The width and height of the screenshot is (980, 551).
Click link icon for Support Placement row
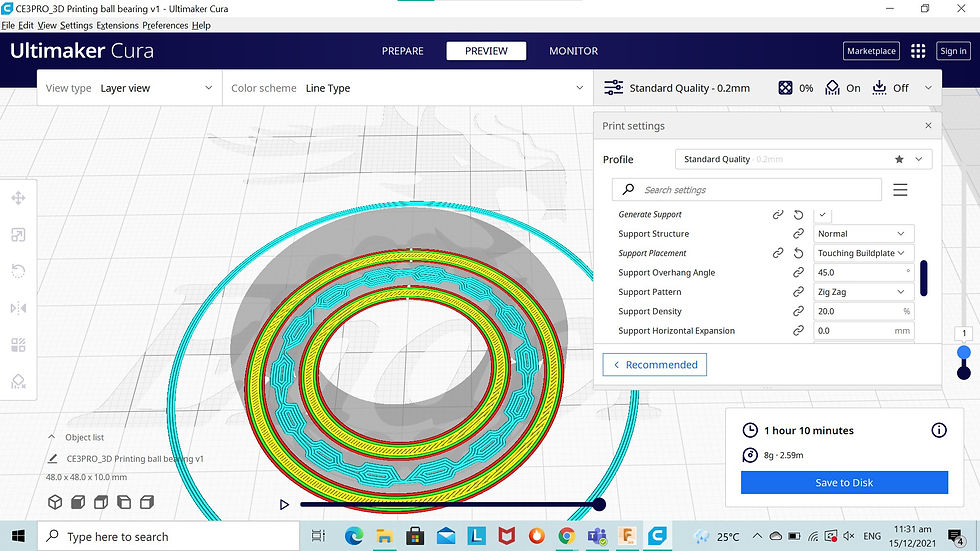pyautogui.click(x=778, y=253)
